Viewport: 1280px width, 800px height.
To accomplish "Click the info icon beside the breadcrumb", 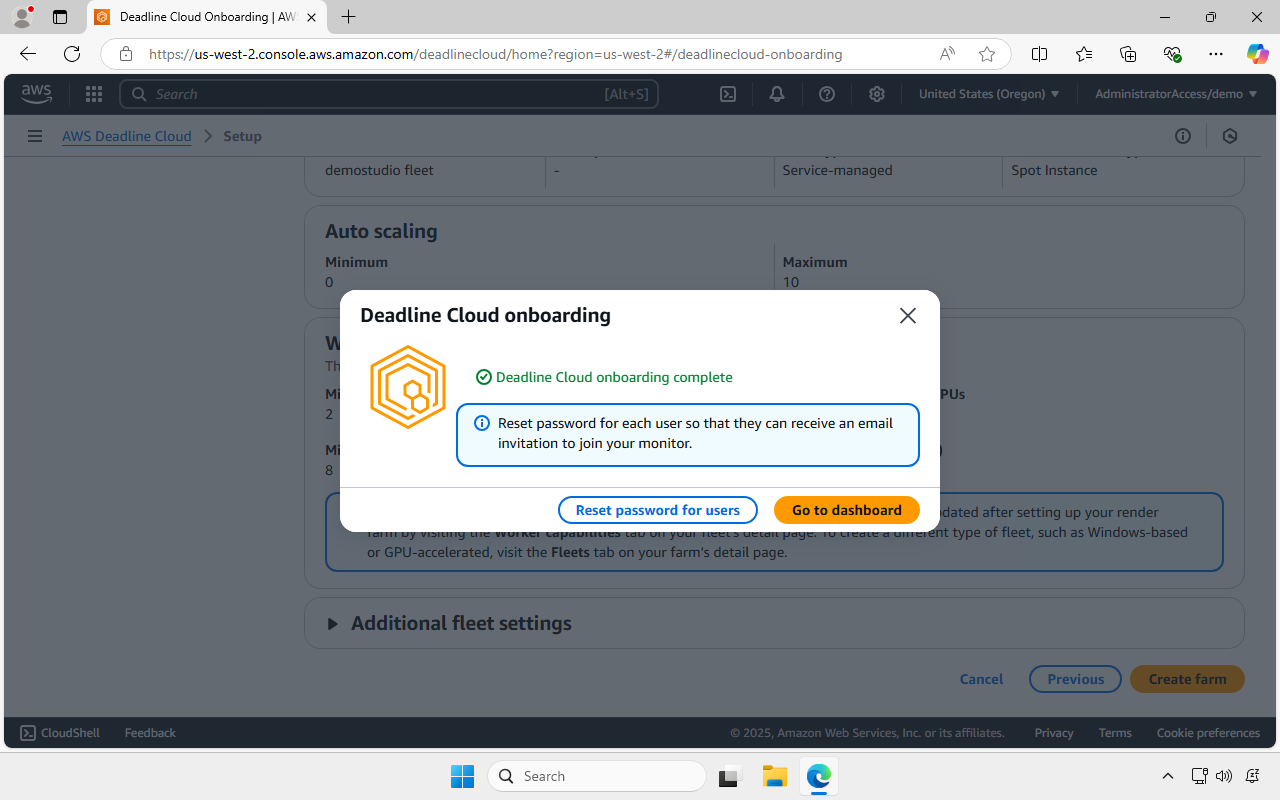I will pyautogui.click(x=1183, y=136).
